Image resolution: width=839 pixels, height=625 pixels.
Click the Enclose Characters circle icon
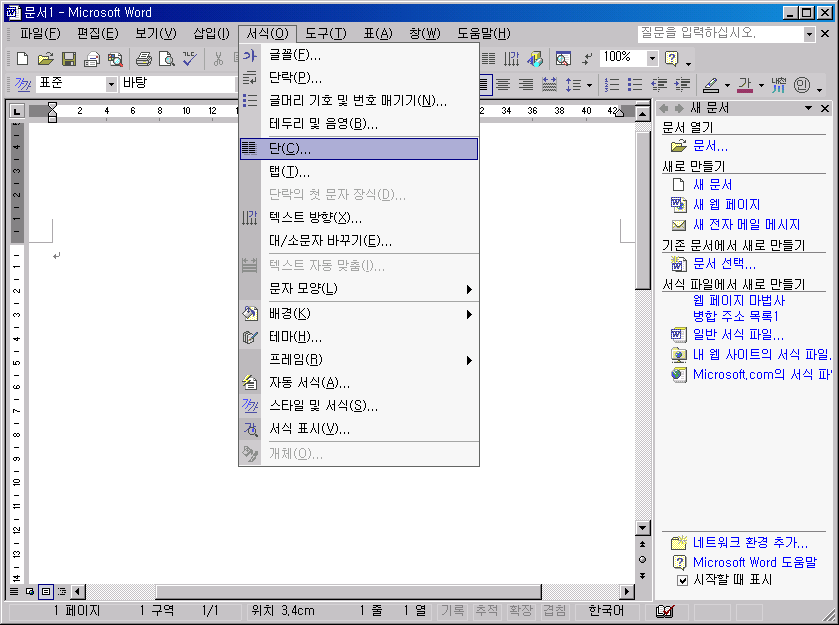click(802, 85)
